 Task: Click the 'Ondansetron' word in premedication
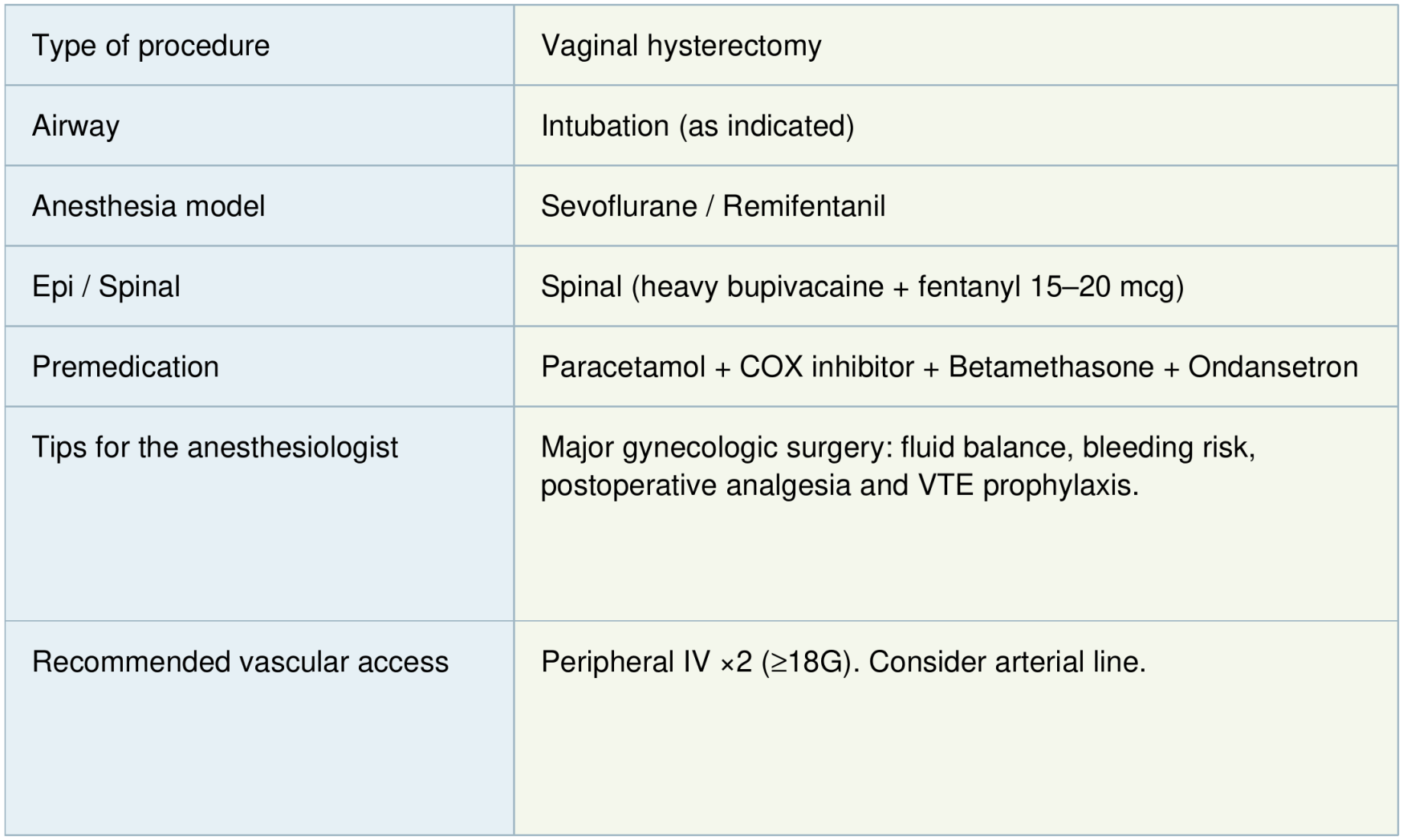(x=1273, y=367)
